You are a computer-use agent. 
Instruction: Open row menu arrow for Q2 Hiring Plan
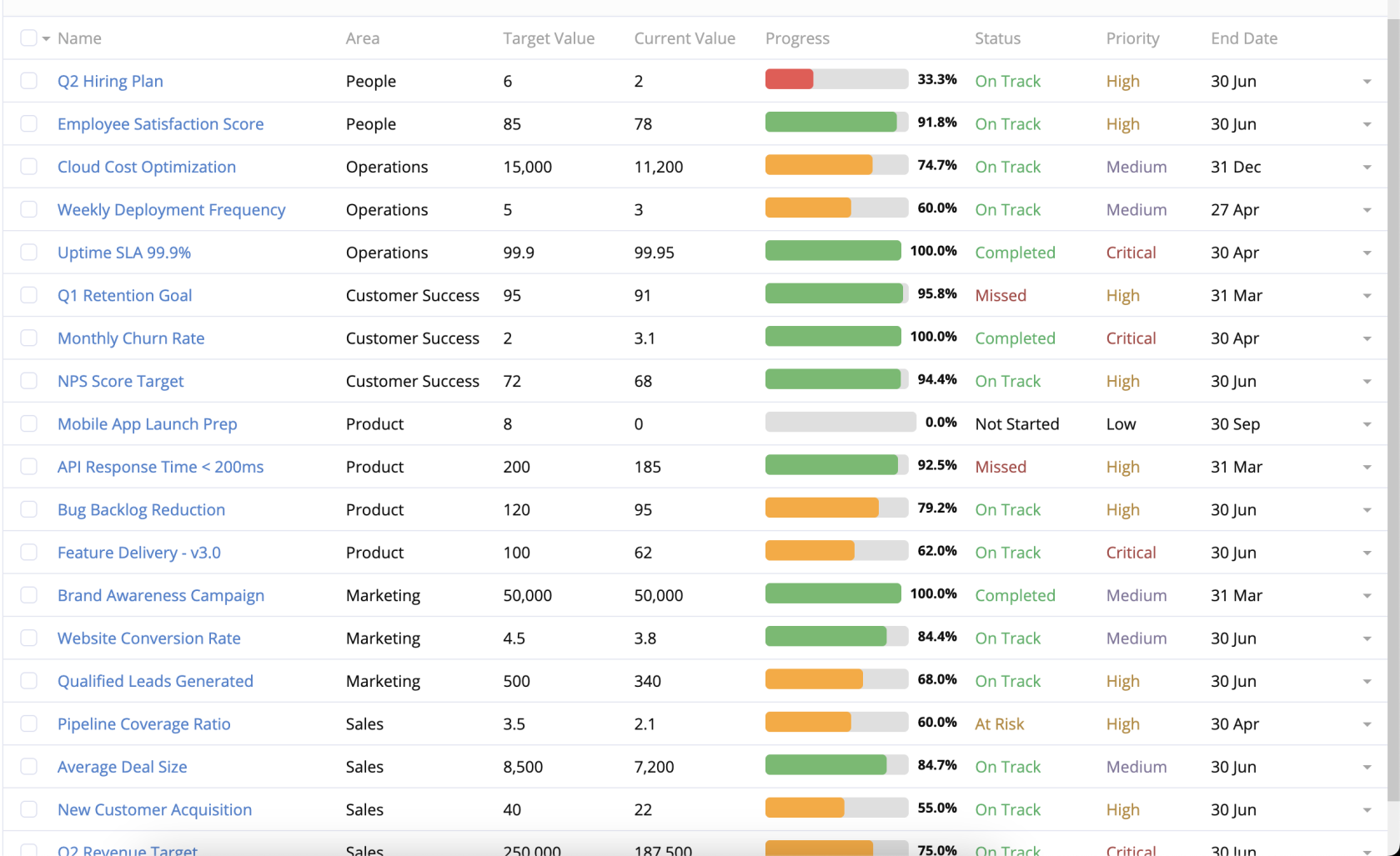[1367, 82]
